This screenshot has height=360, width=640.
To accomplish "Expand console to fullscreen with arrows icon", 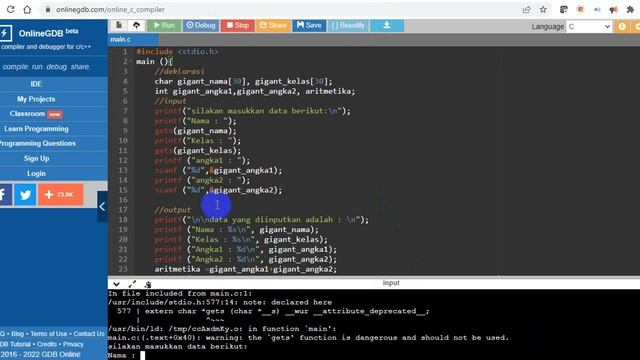I will pyautogui.click(x=132, y=284).
